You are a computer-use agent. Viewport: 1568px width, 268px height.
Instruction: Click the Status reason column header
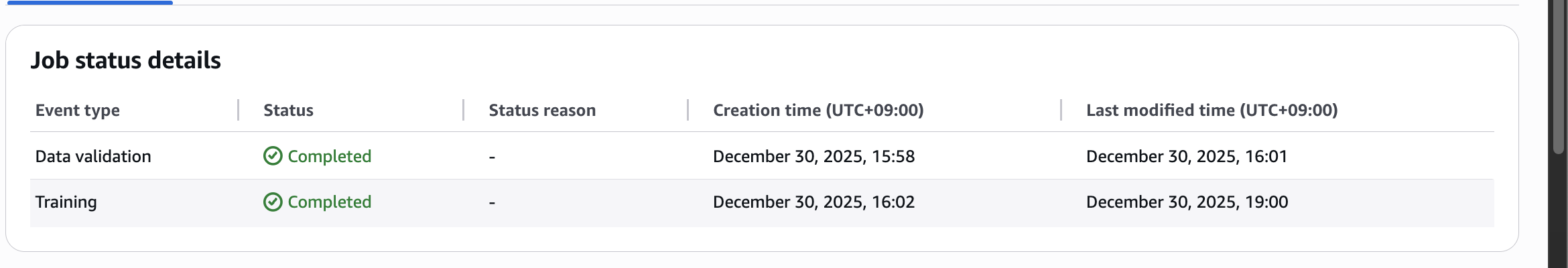542,110
